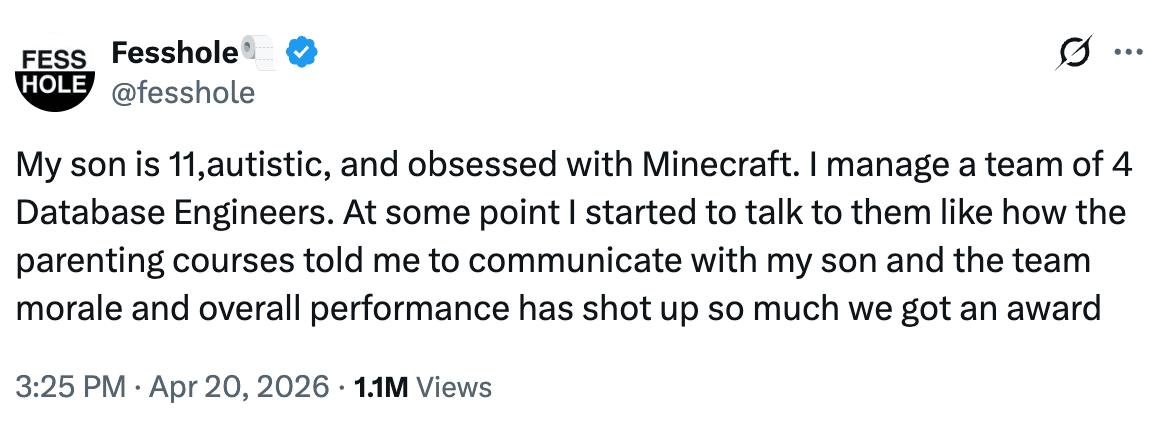Open the Fesshole profile avatar
Viewport: 1174px width, 430px height.
[56, 75]
